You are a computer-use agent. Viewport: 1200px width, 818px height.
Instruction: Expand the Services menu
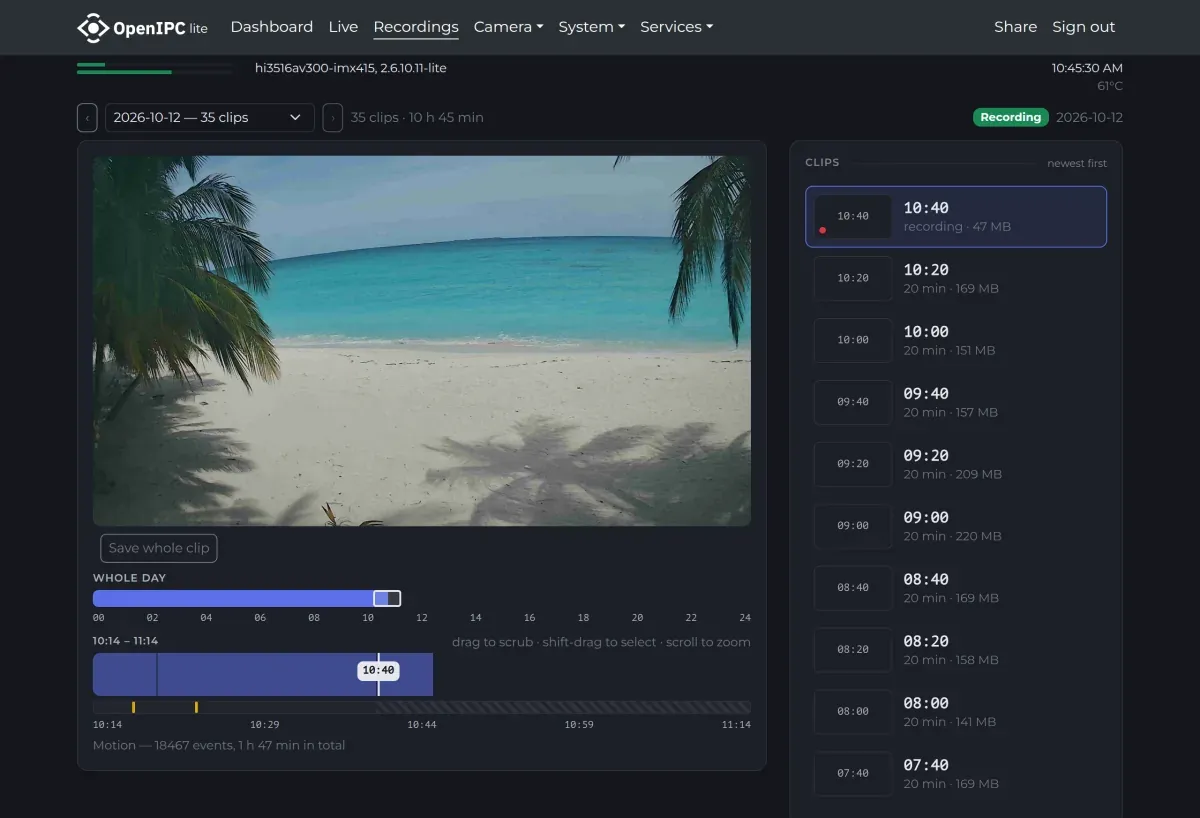[676, 27]
